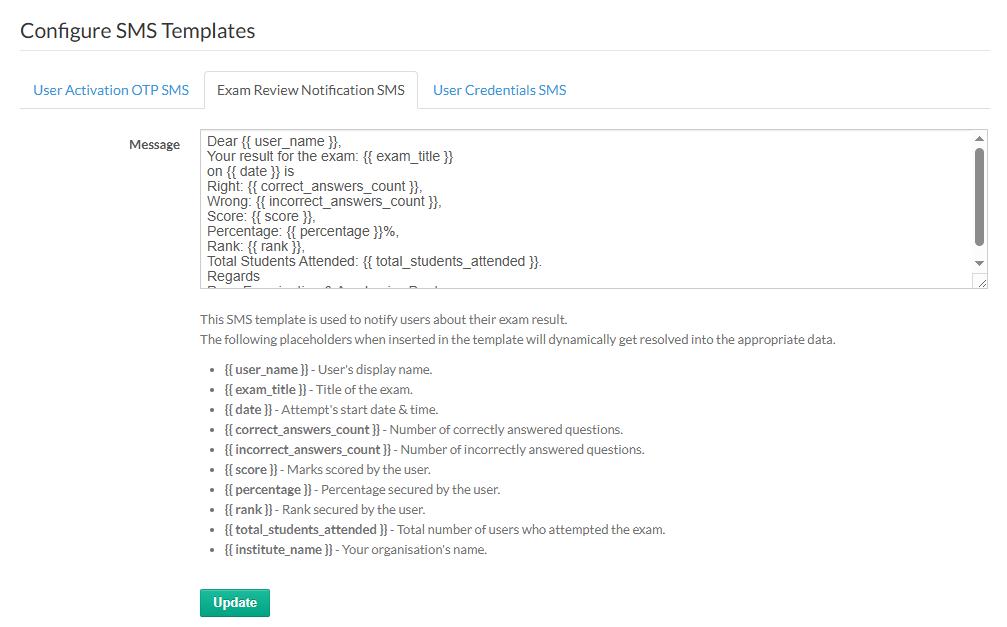Select the Exam Review Notification SMS tab

point(311,90)
